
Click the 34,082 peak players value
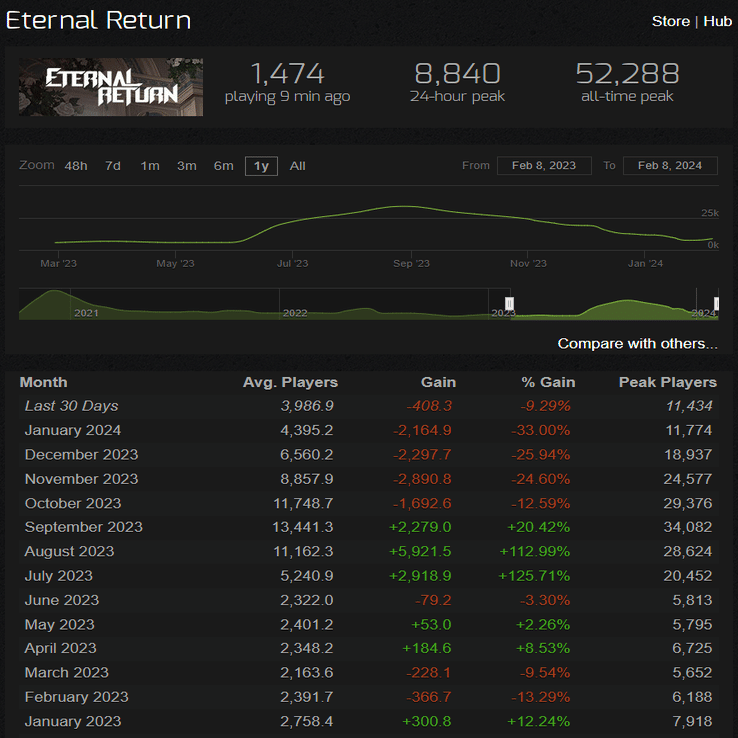tap(688, 527)
